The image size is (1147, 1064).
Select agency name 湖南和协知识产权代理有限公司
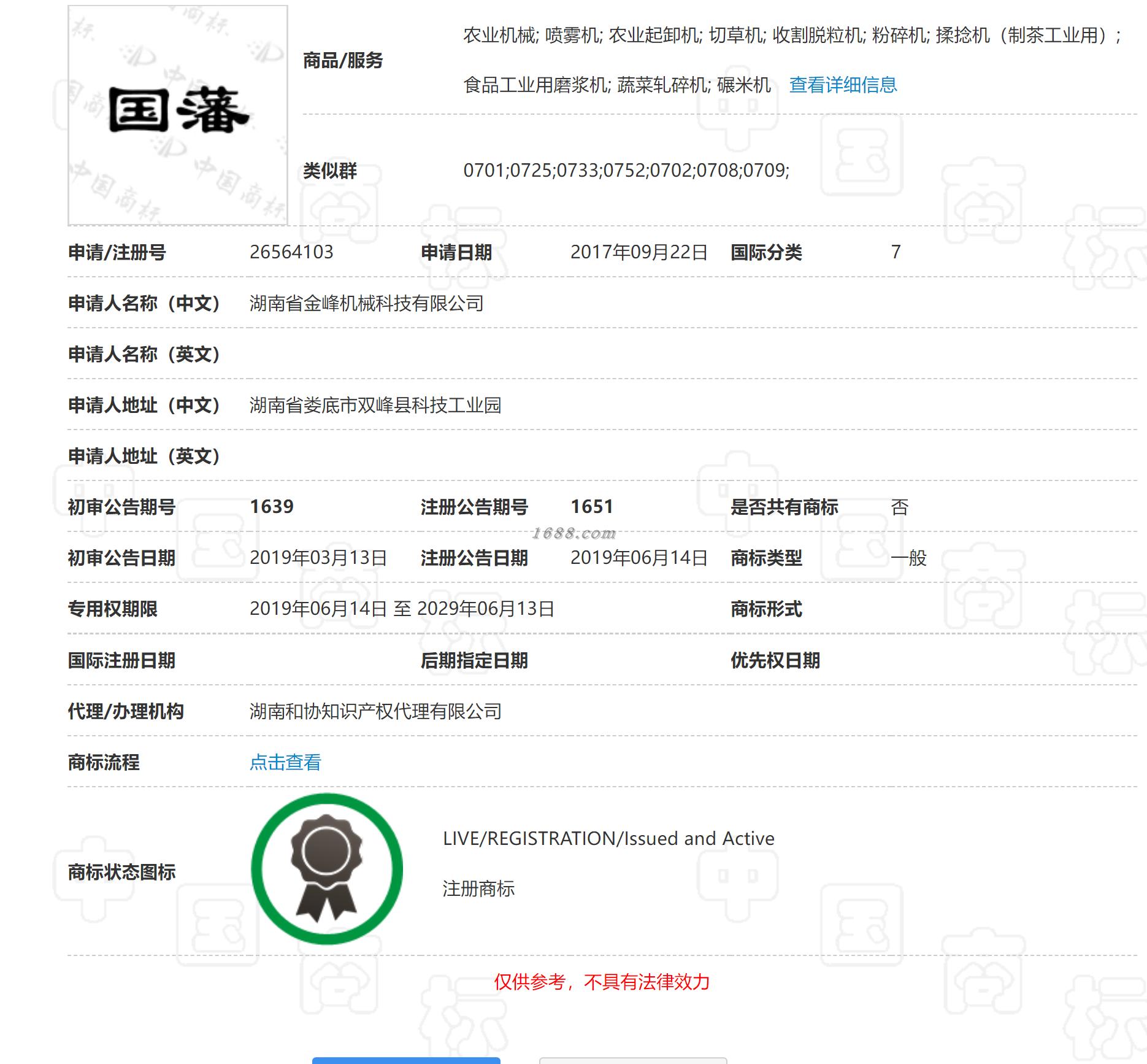375,711
